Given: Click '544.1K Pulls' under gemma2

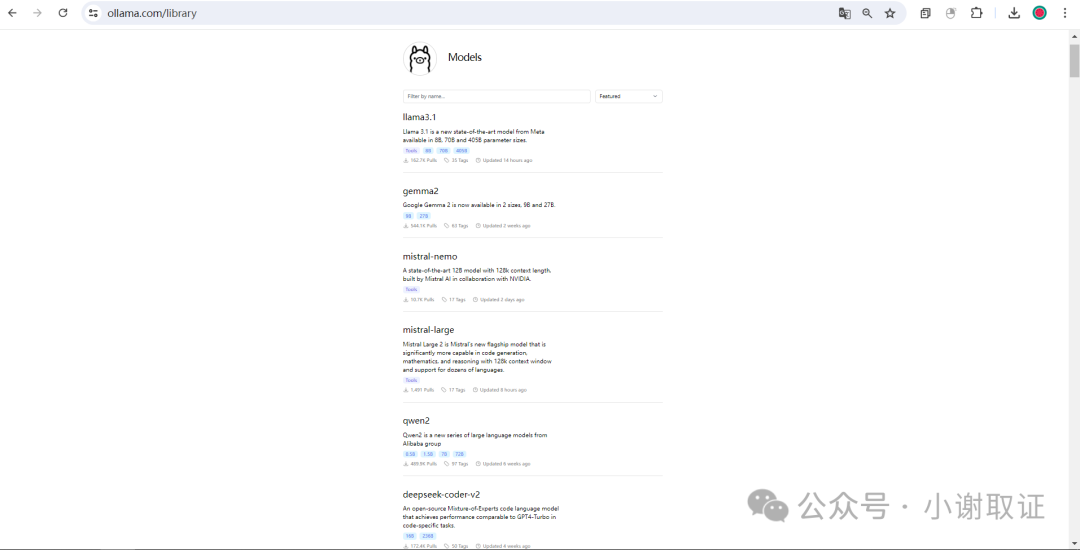Looking at the screenshot, I should click(x=420, y=226).
